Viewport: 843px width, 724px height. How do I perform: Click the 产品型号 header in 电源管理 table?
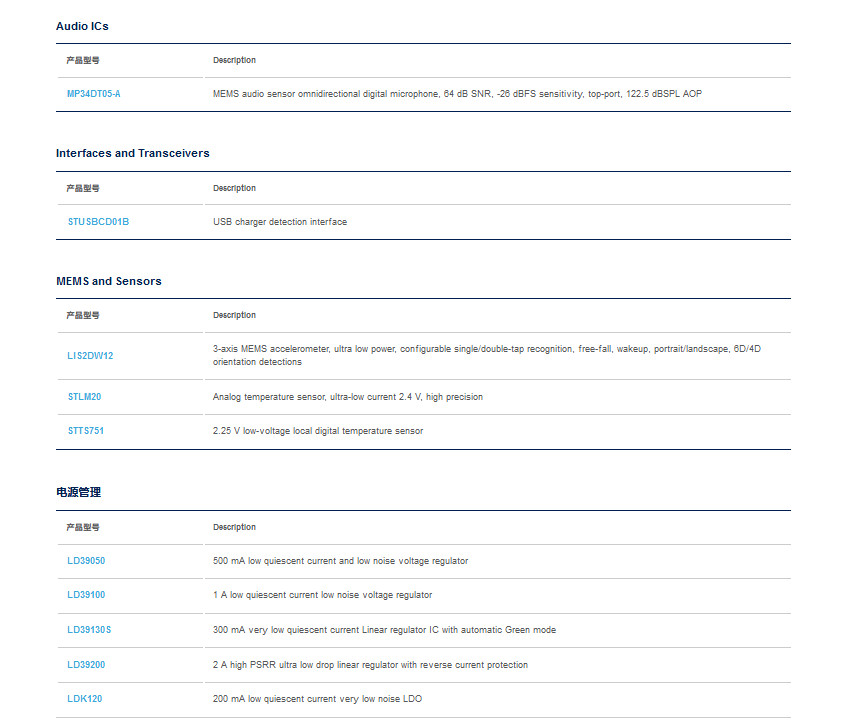83,527
